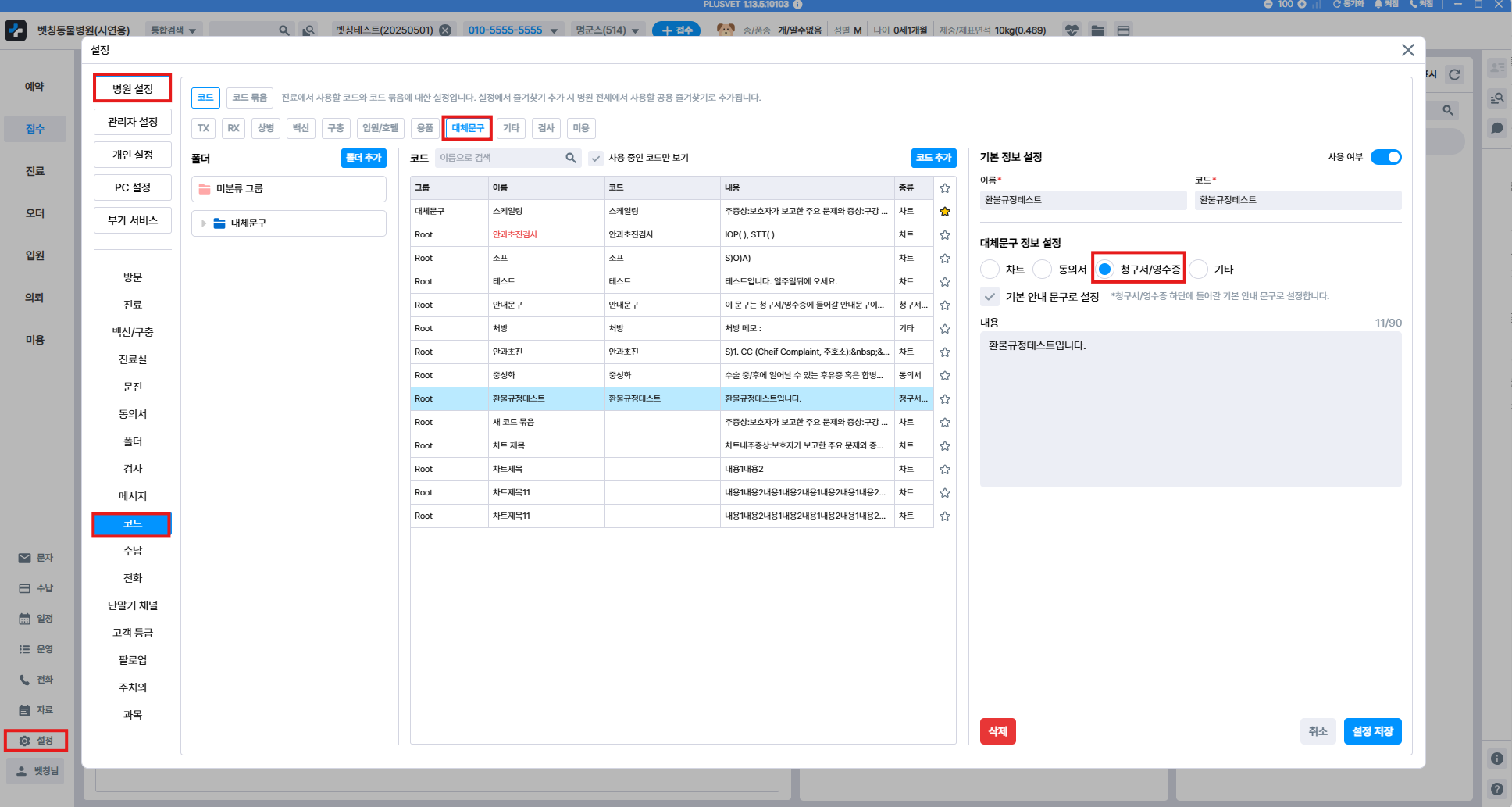Open phone number 010-5555-5555 dropdown
1512x807 pixels.
(x=554, y=31)
